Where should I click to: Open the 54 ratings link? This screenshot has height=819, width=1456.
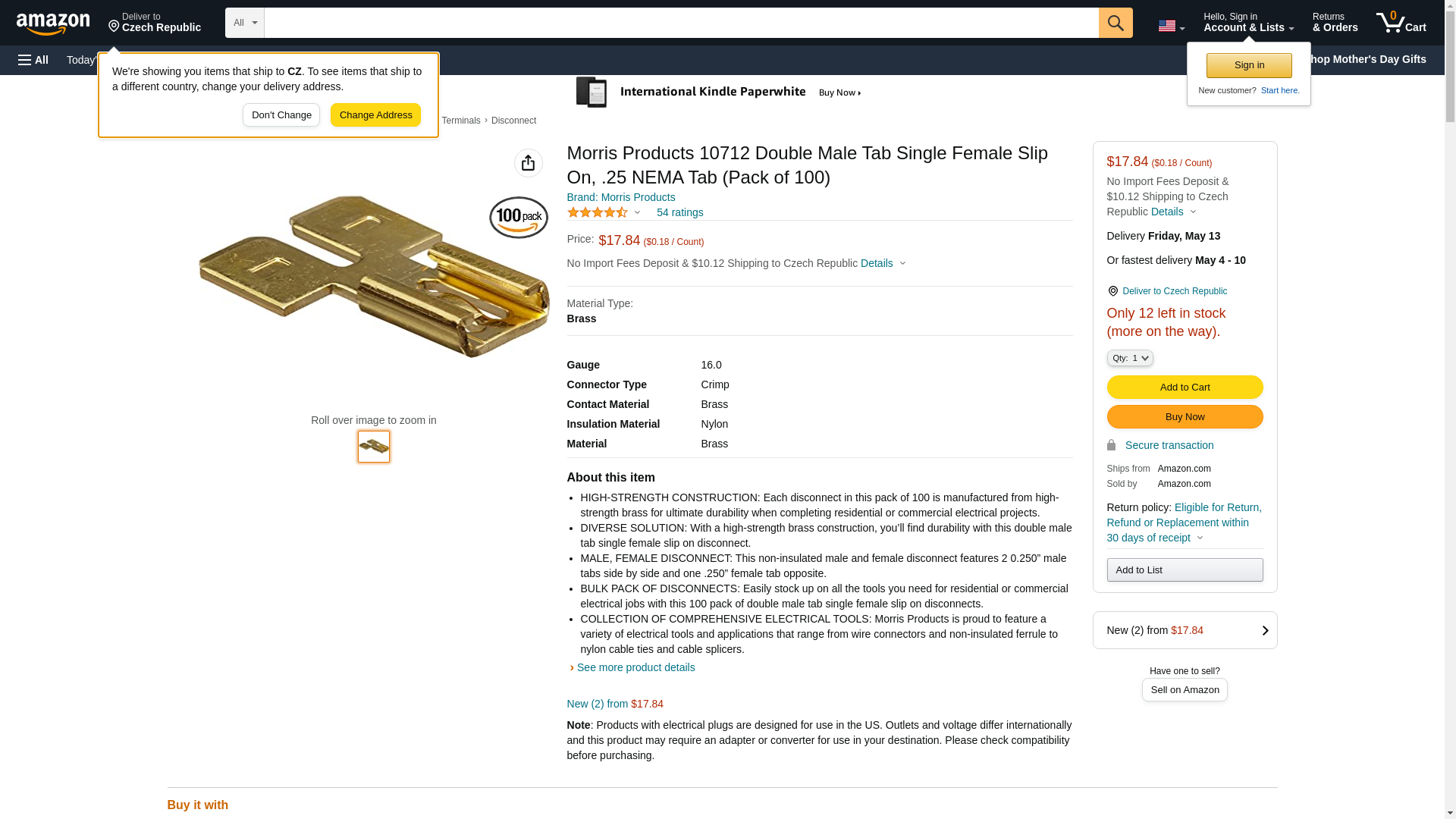(x=679, y=213)
